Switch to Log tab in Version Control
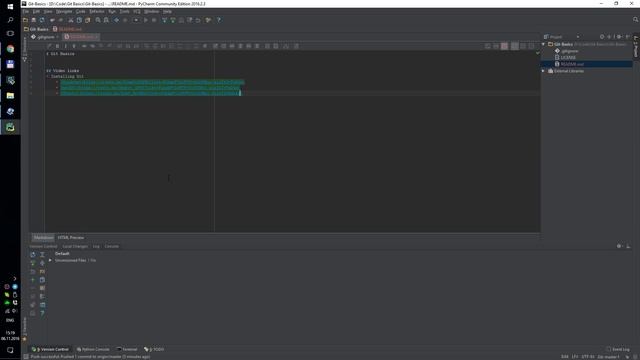 coord(96,247)
